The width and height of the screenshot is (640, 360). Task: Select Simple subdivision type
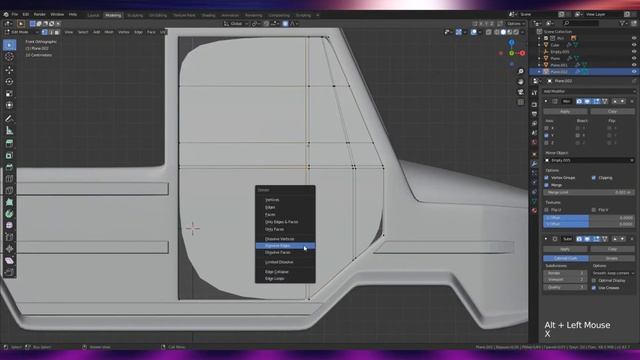(x=612, y=258)
